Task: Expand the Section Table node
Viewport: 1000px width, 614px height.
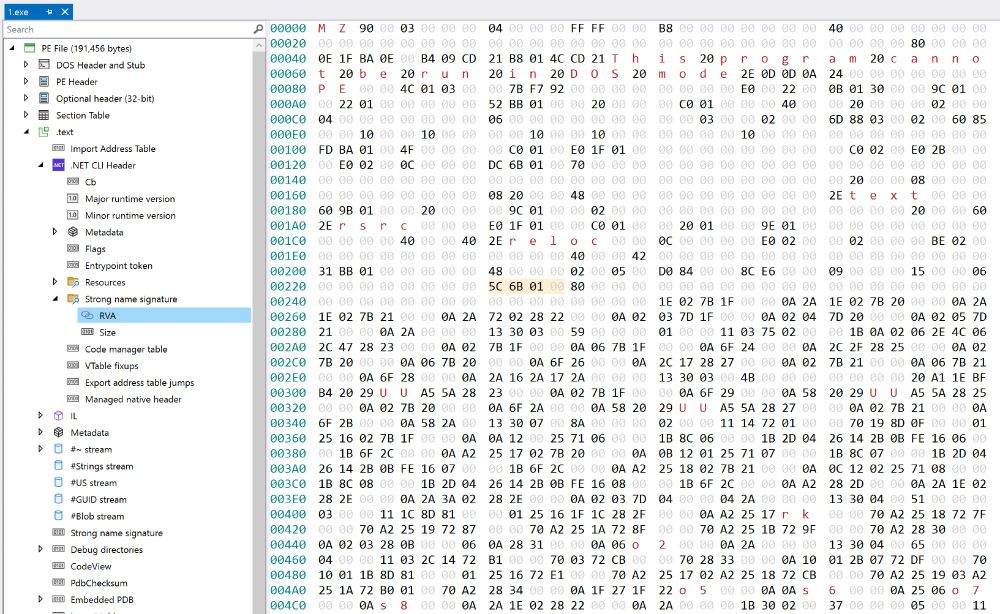Action: click(26, 115)
